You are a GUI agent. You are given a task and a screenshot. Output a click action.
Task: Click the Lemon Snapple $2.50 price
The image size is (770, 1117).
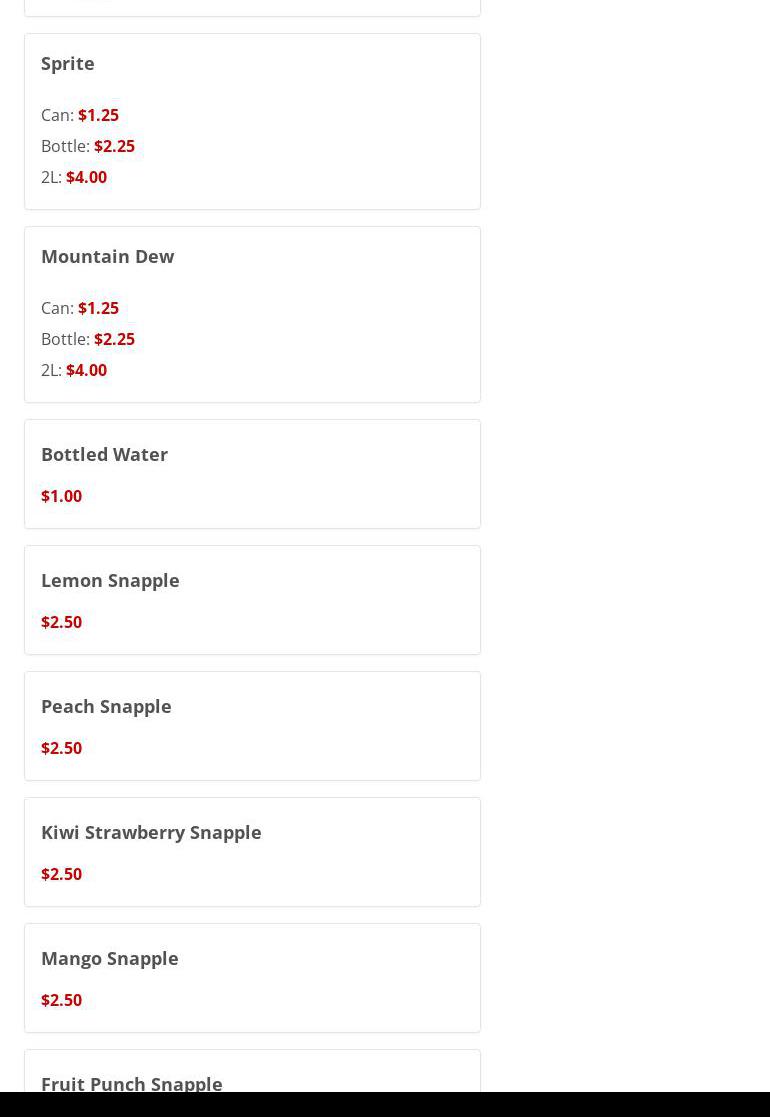pyautogui.click(x=61, y=622)
